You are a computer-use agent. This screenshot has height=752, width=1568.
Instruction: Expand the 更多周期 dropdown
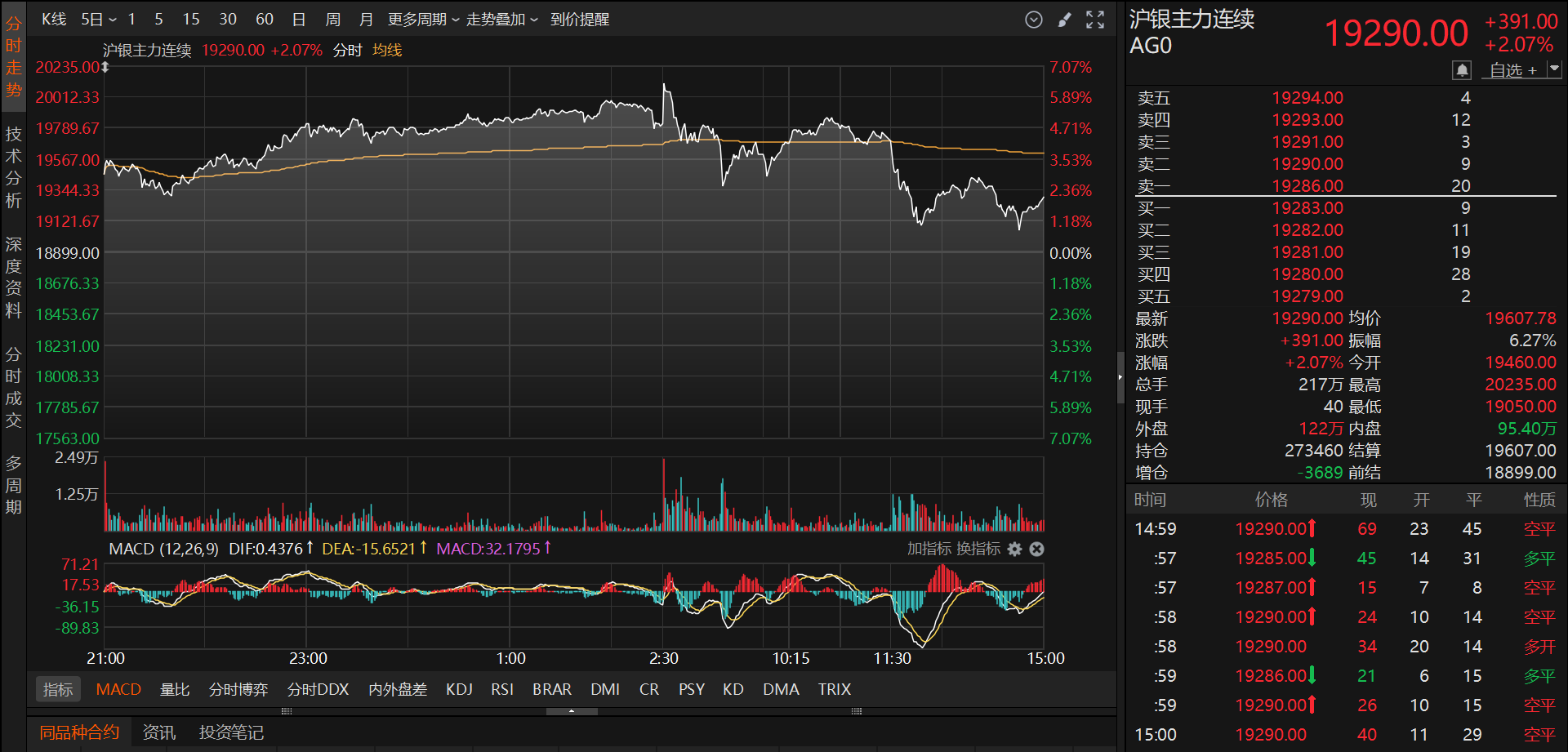click(423, 19)
